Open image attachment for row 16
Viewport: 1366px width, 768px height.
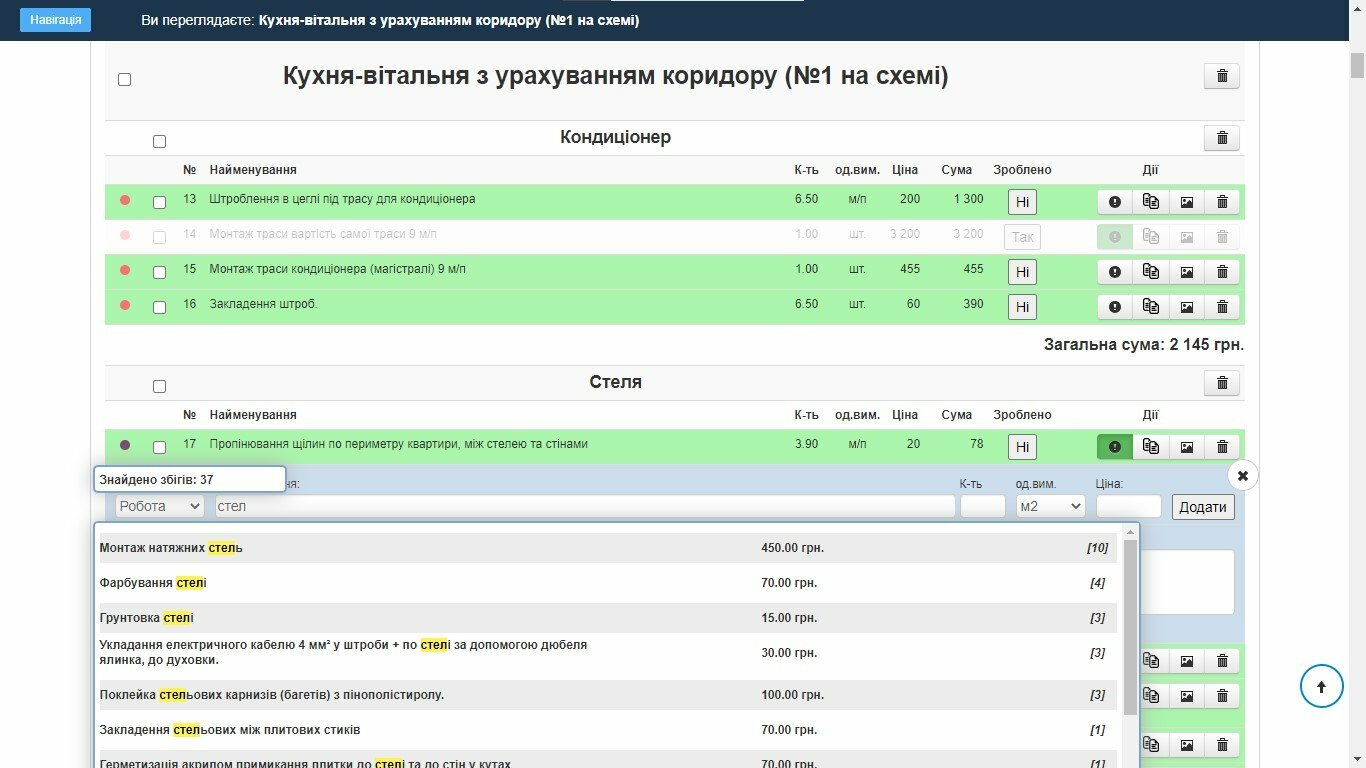[x=1187, y=307]
